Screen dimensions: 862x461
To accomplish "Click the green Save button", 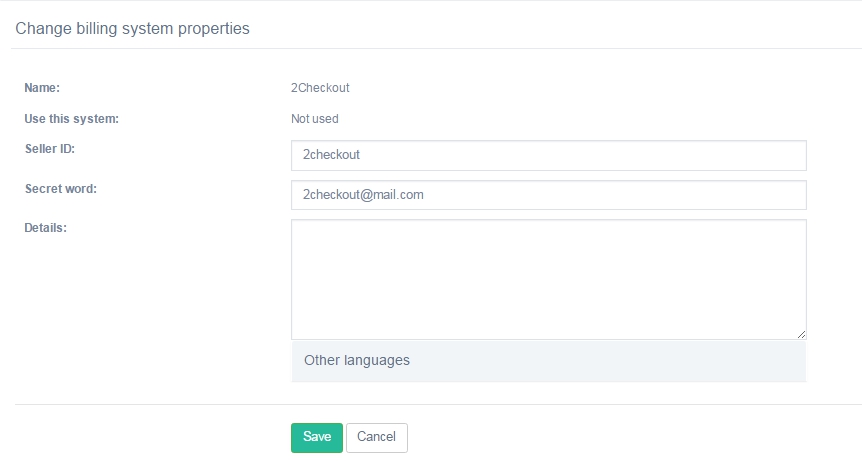I will click(x=317, y=437).
